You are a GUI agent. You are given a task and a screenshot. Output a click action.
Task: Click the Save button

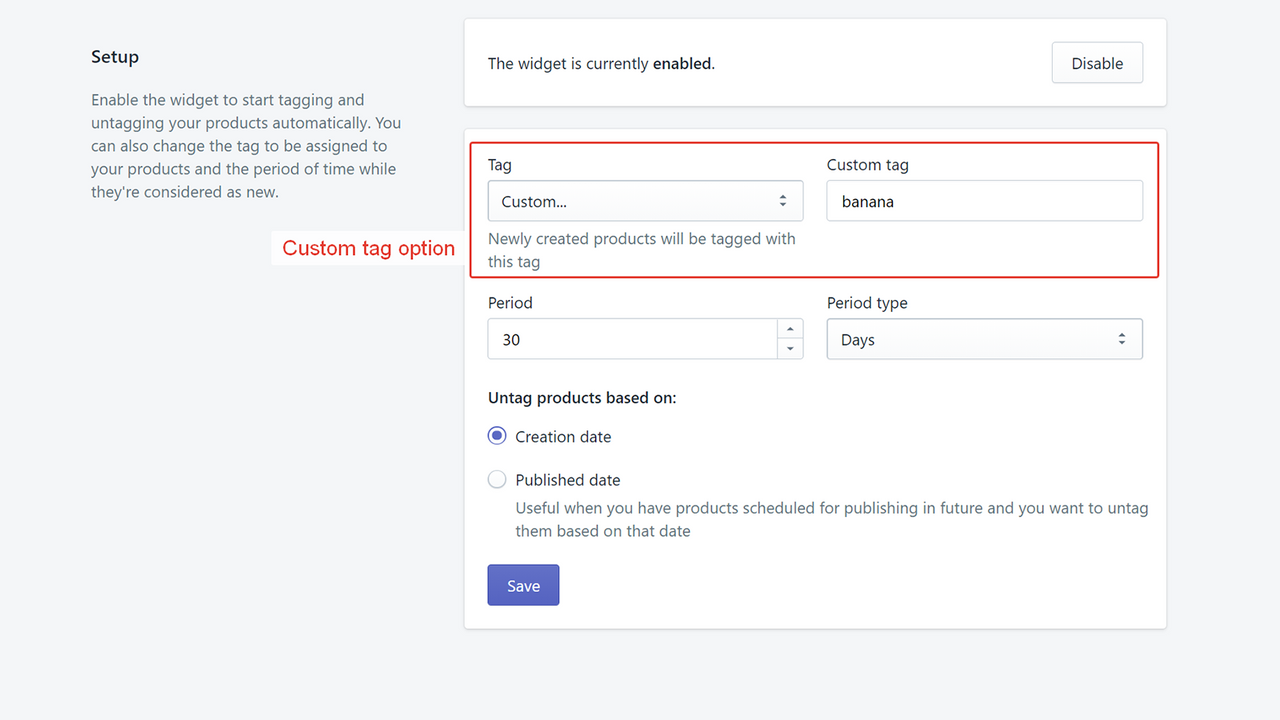point(523,584)
